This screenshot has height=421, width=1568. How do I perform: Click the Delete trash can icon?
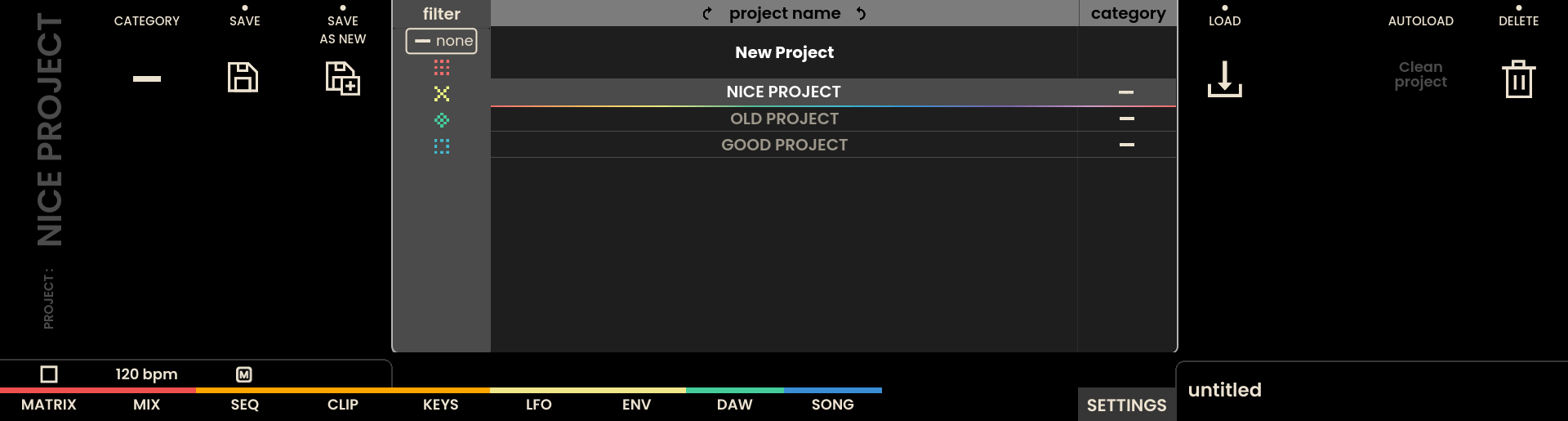(x=1518, y=79)
